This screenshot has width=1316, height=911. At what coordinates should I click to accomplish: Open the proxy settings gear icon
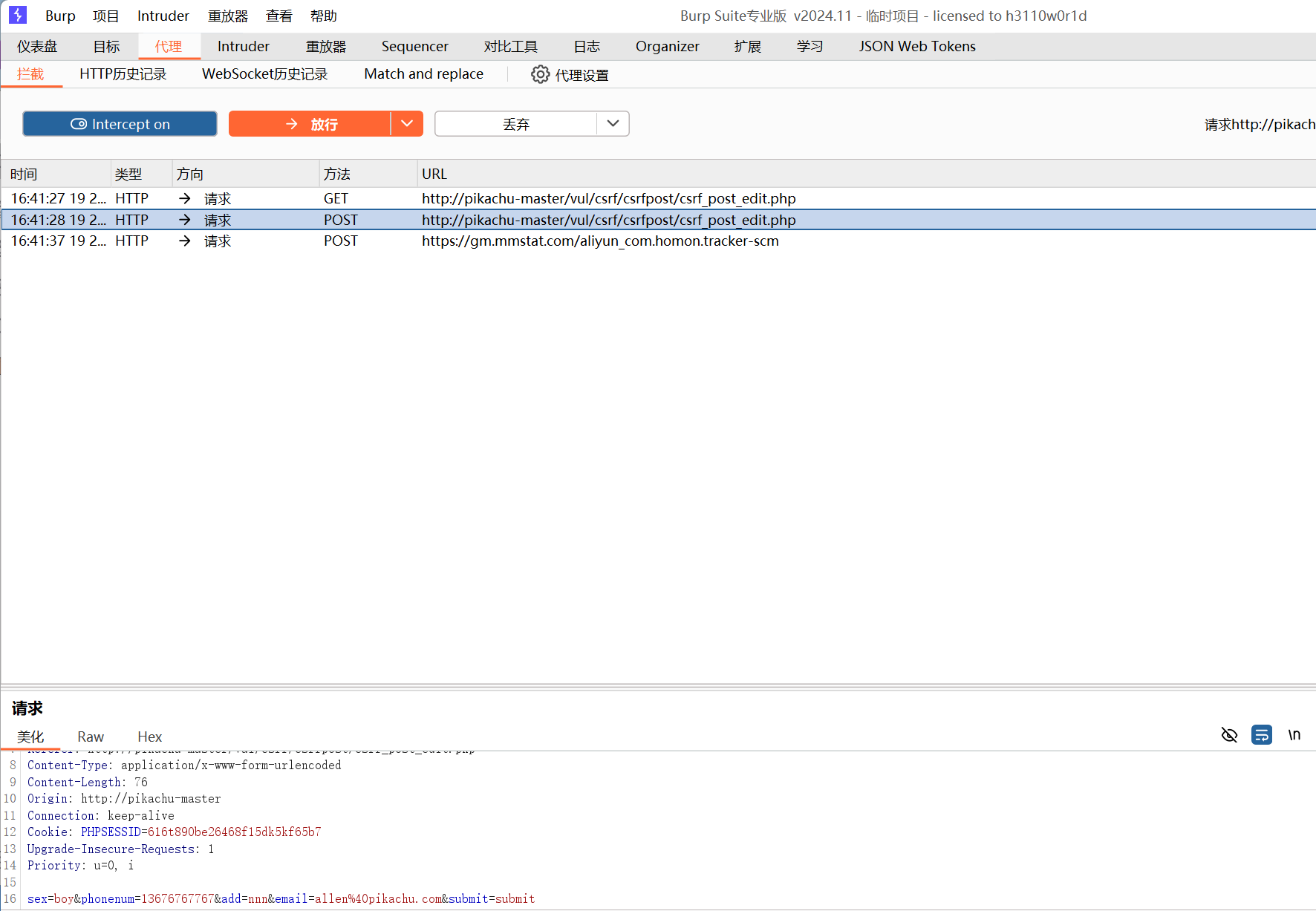pos(540,74)
